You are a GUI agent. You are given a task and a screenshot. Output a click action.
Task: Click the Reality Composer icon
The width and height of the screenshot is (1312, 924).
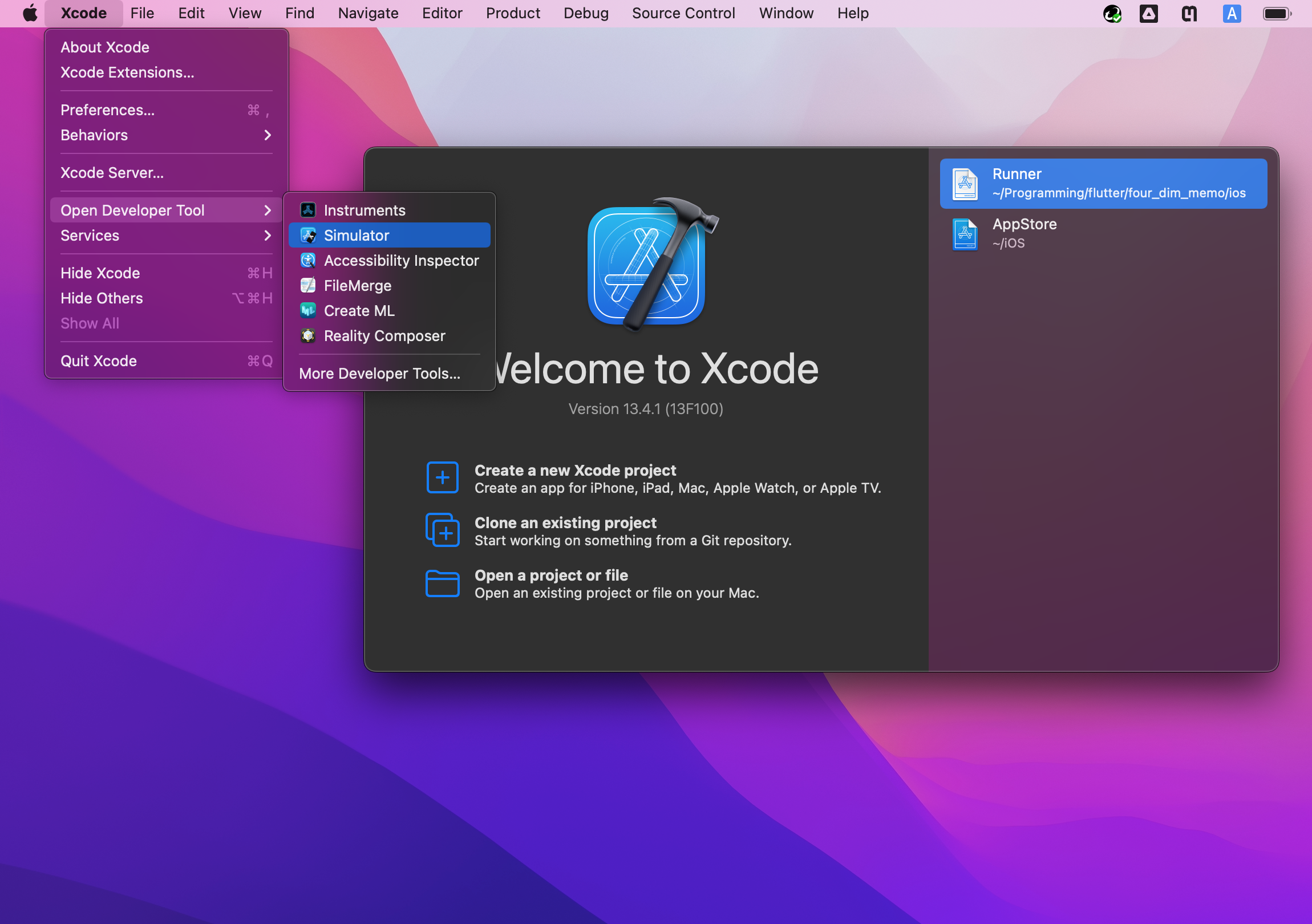308,336
